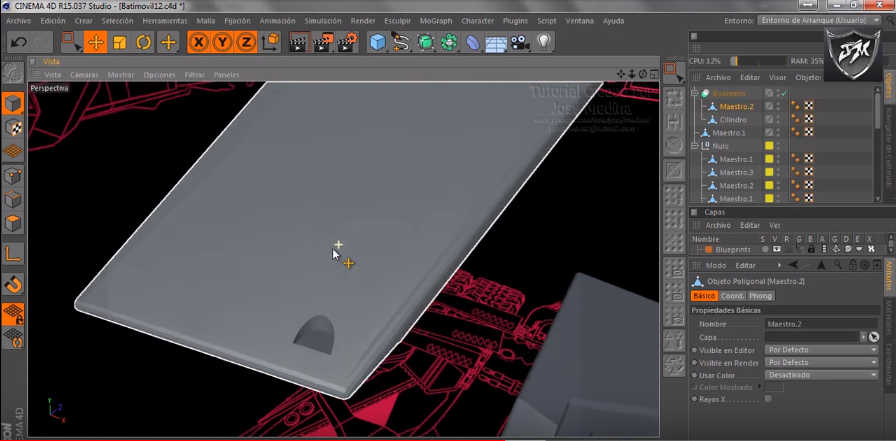The image size is (896, 441).
Task: Toggle Blueprints layer visibility (V column)
Action: [777, 250]
